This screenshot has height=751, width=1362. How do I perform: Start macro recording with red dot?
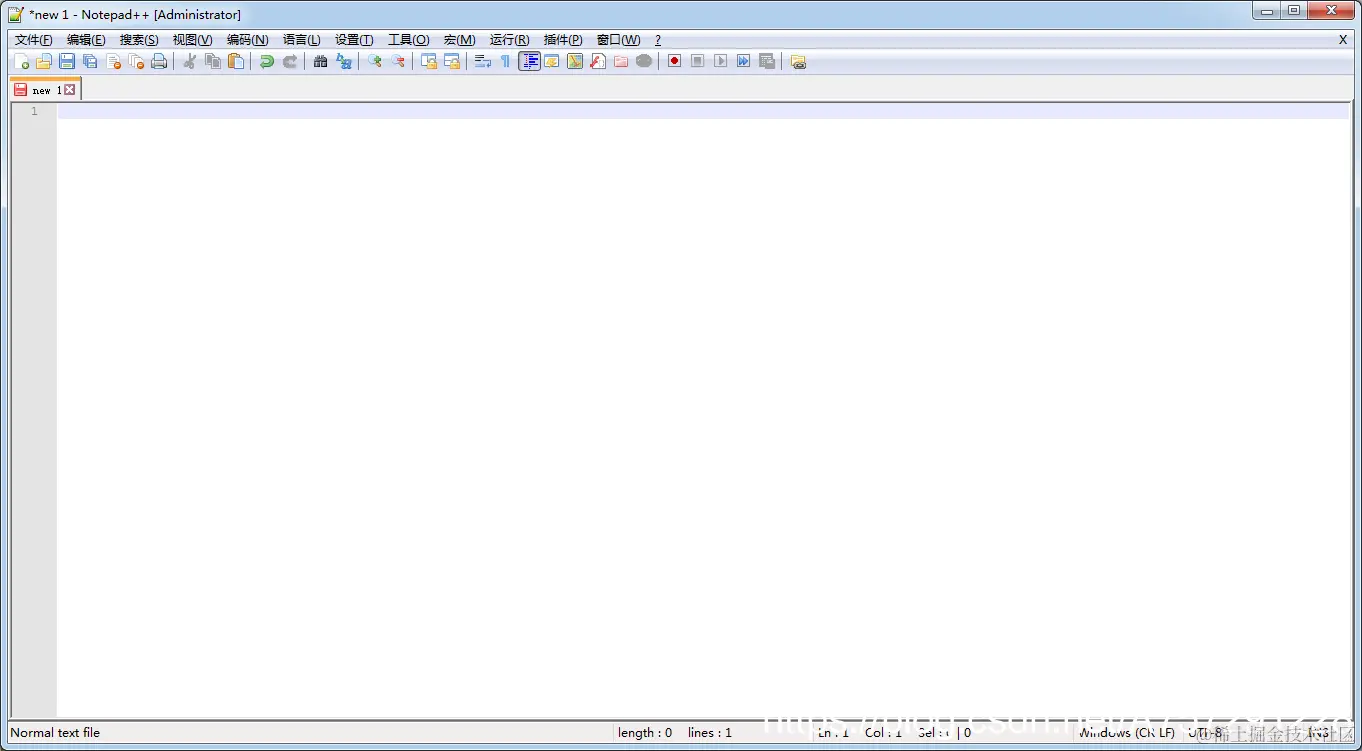tap(674, 61)
